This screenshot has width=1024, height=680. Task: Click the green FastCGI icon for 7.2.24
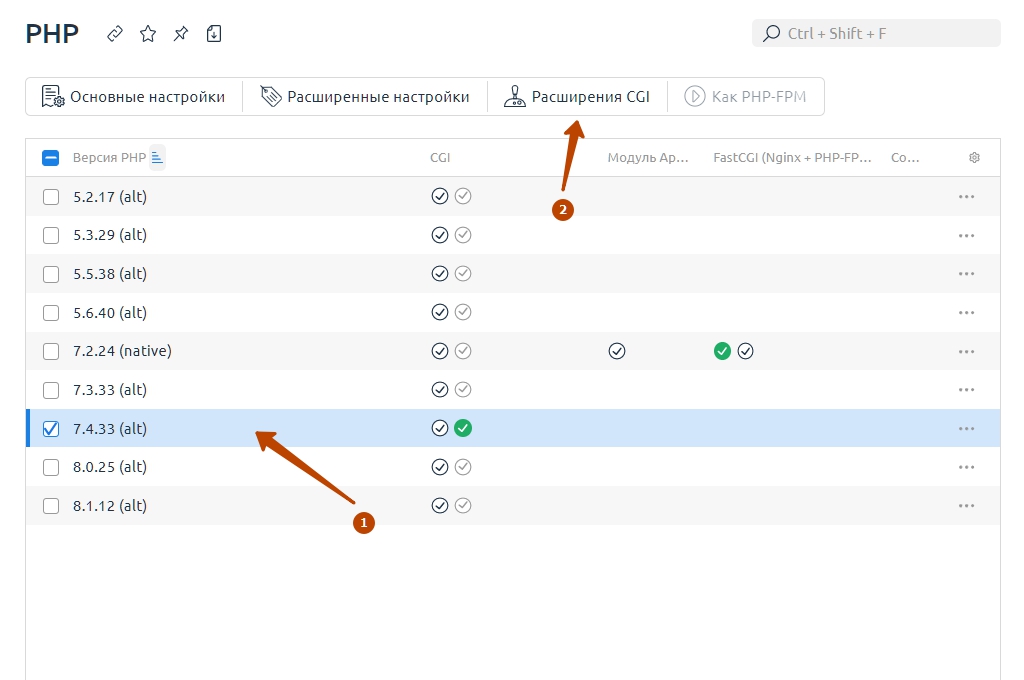[x=722, y=351]
